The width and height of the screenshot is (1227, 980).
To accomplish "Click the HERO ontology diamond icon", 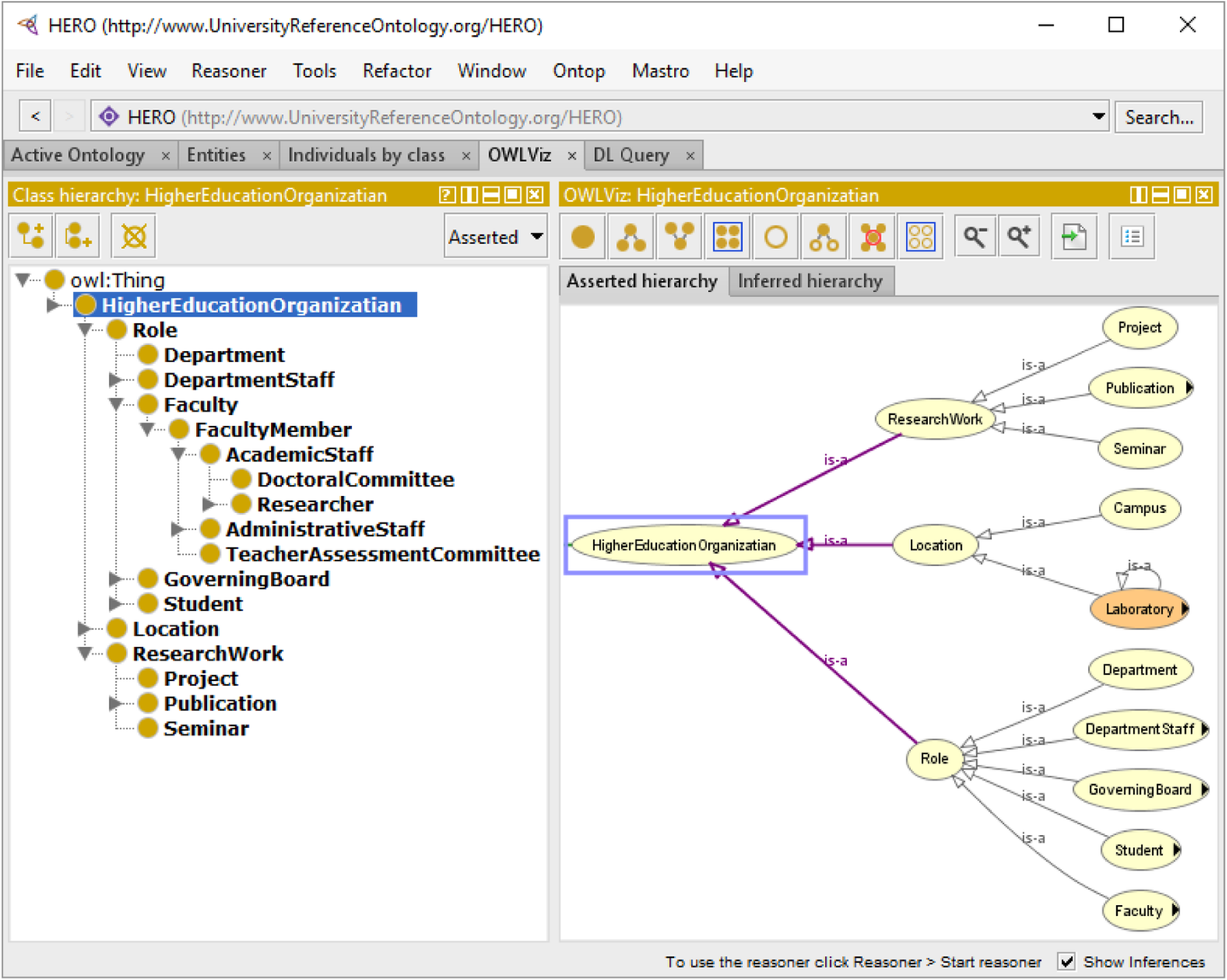I will click(x=109, y=116).
